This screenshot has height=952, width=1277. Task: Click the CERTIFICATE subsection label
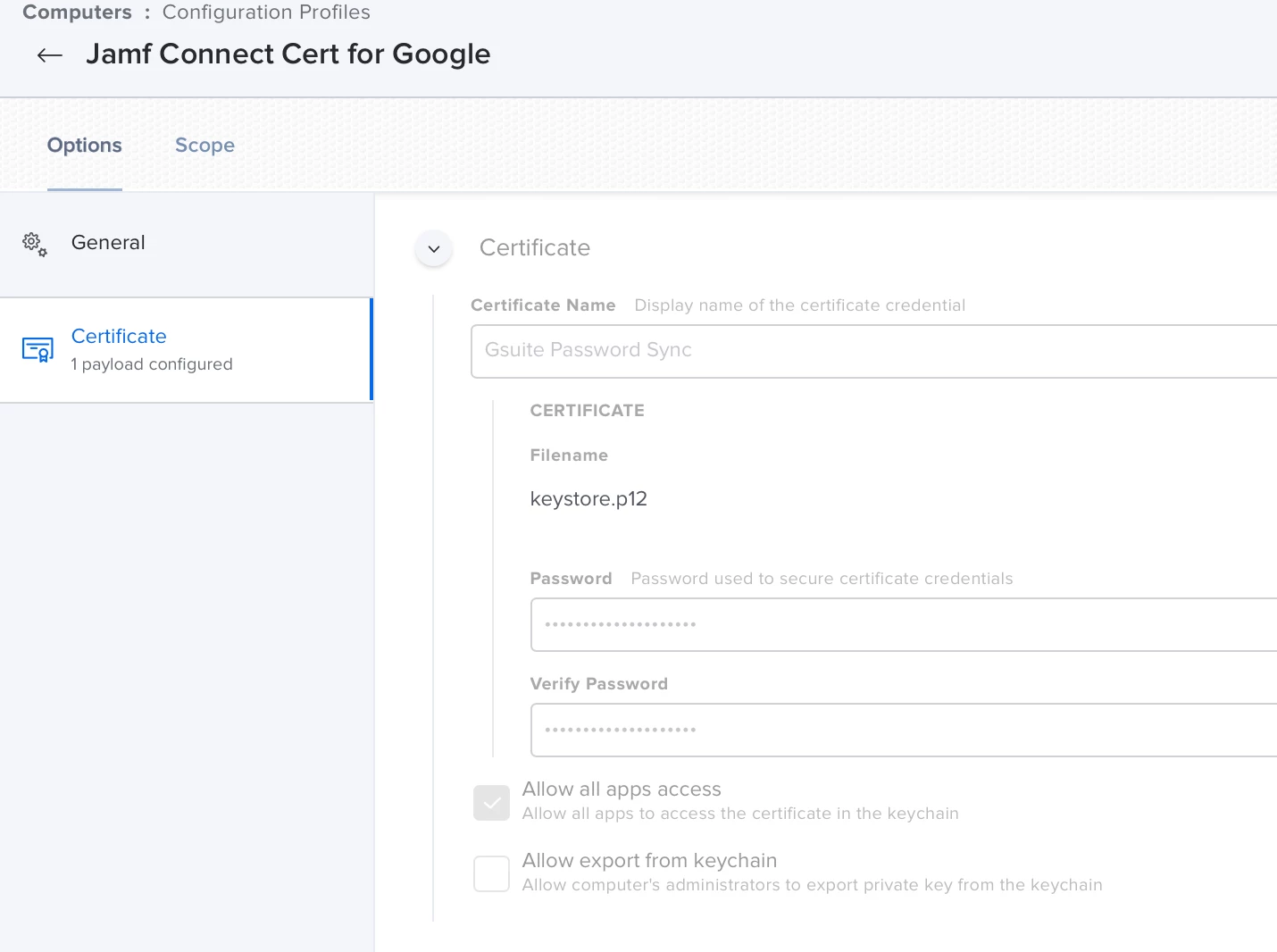coord(588,411)
